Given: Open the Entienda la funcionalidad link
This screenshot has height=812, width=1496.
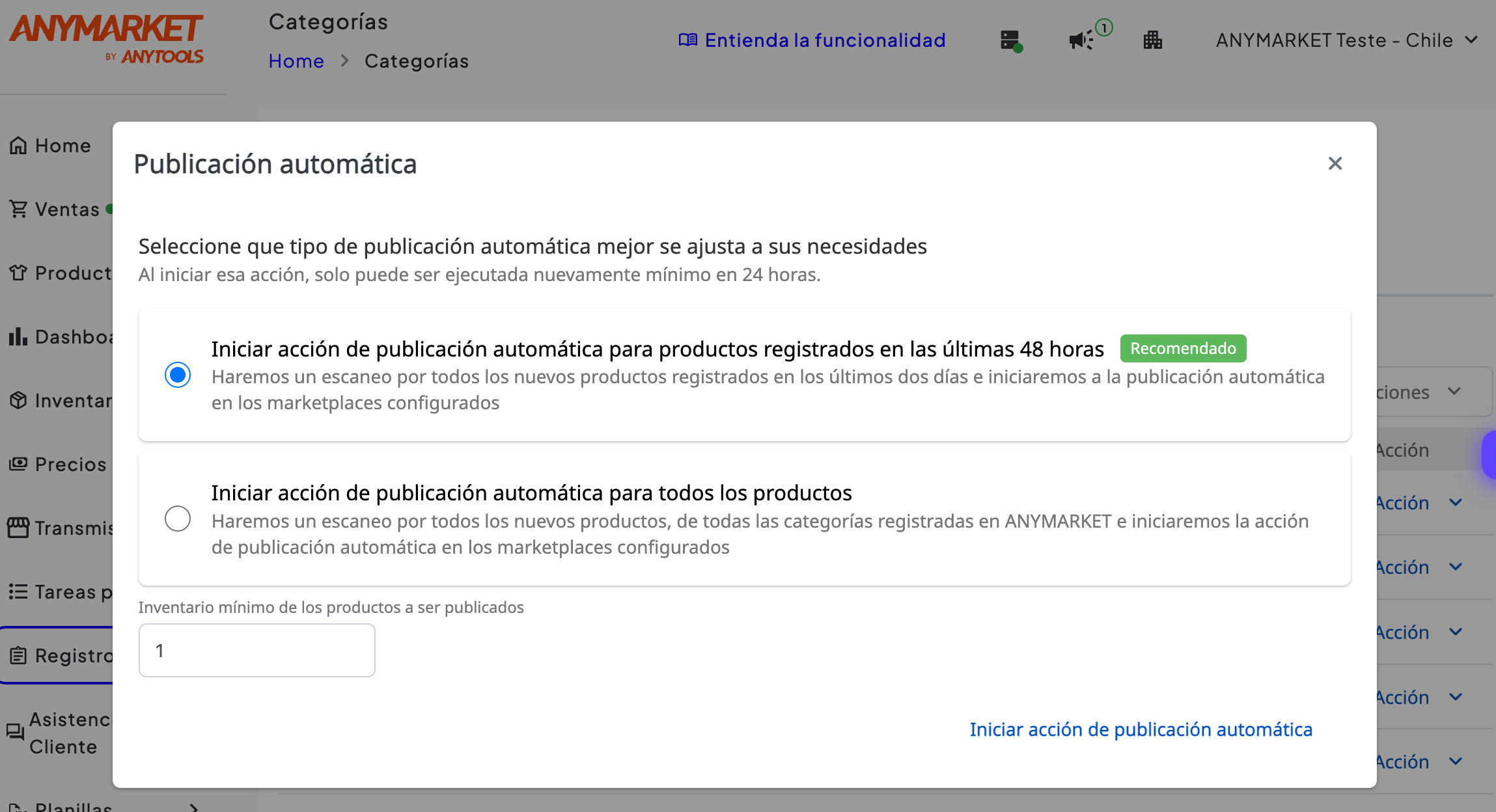Looking at the screenshot, I should pyautogui.click(x=825, y=40).
